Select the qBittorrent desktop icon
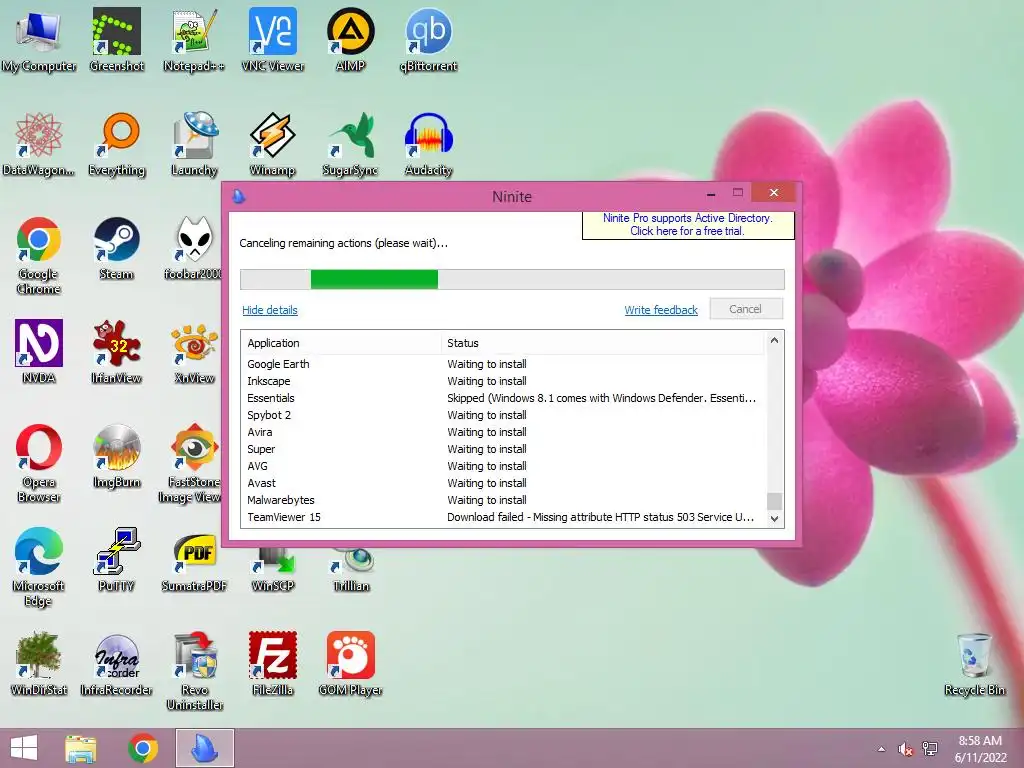The width and height of the screenshot is (1024, 768). tap(428, 40)
